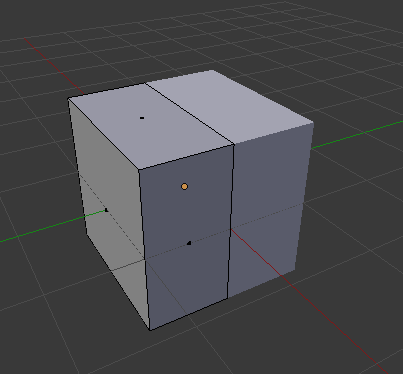This screenshot has width=403, height=374.
Task: Select the face-center dot on the dark front face
Action: [189, 243]
